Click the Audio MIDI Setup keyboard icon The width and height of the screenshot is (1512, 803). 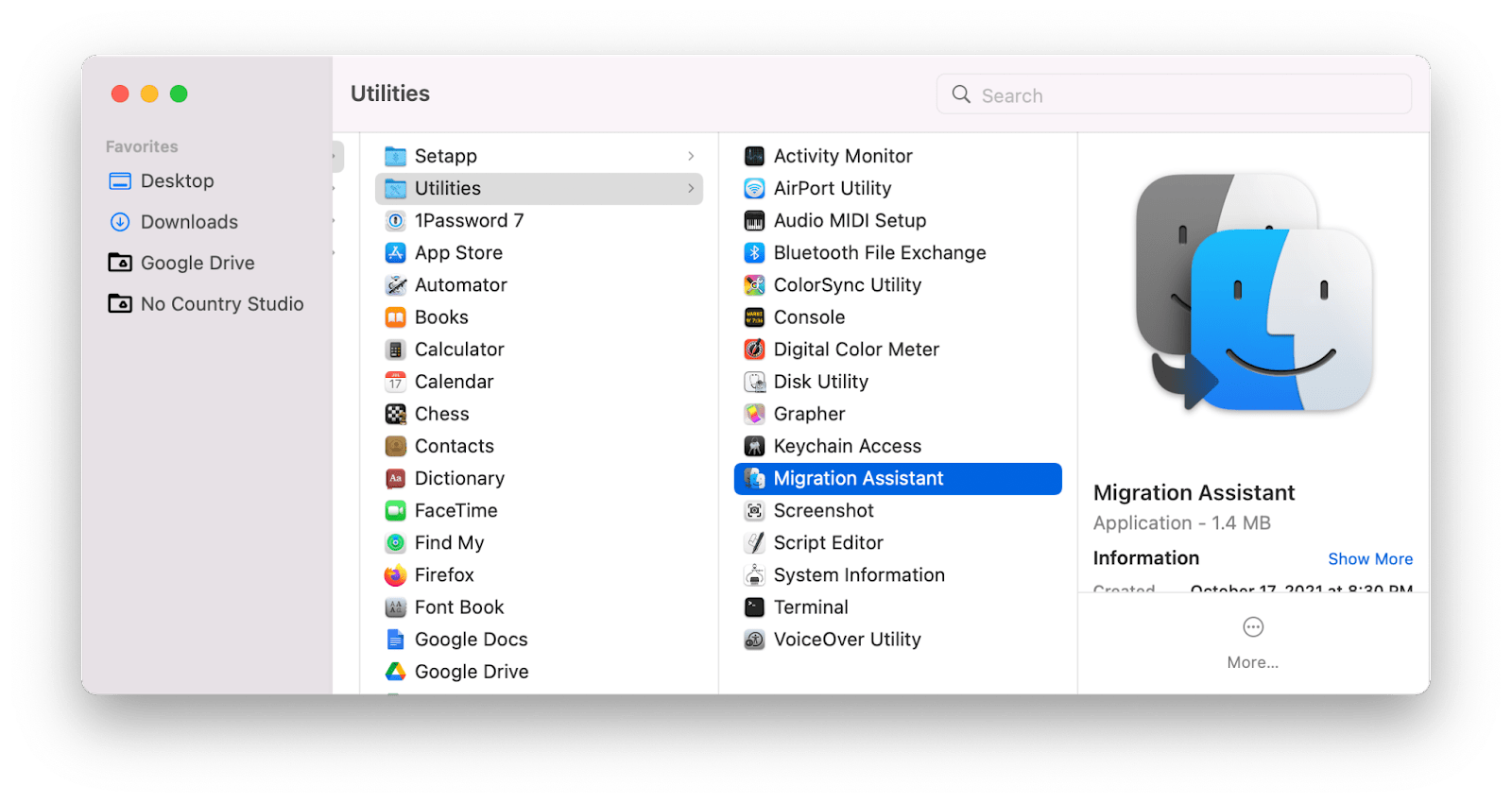point(754,220)
